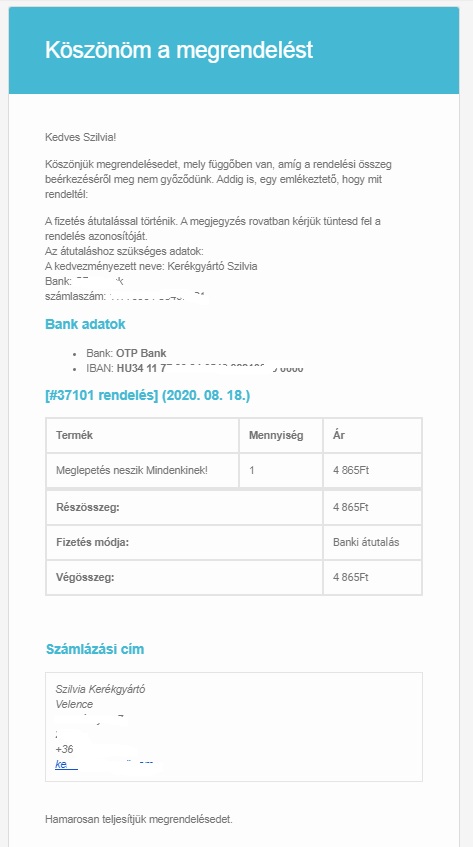This screenshot has height=847, width=473.
Task: Click the Ár column header
Action: click(x=339, y=435)
